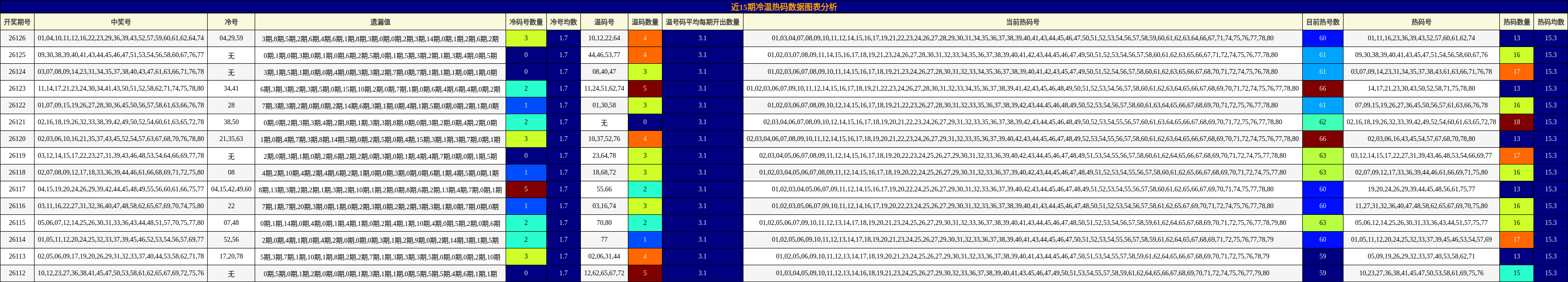Select draw period 26114
Image resolution: width=1568 pixels, height=282 pixels.
[x=17, y=239]
